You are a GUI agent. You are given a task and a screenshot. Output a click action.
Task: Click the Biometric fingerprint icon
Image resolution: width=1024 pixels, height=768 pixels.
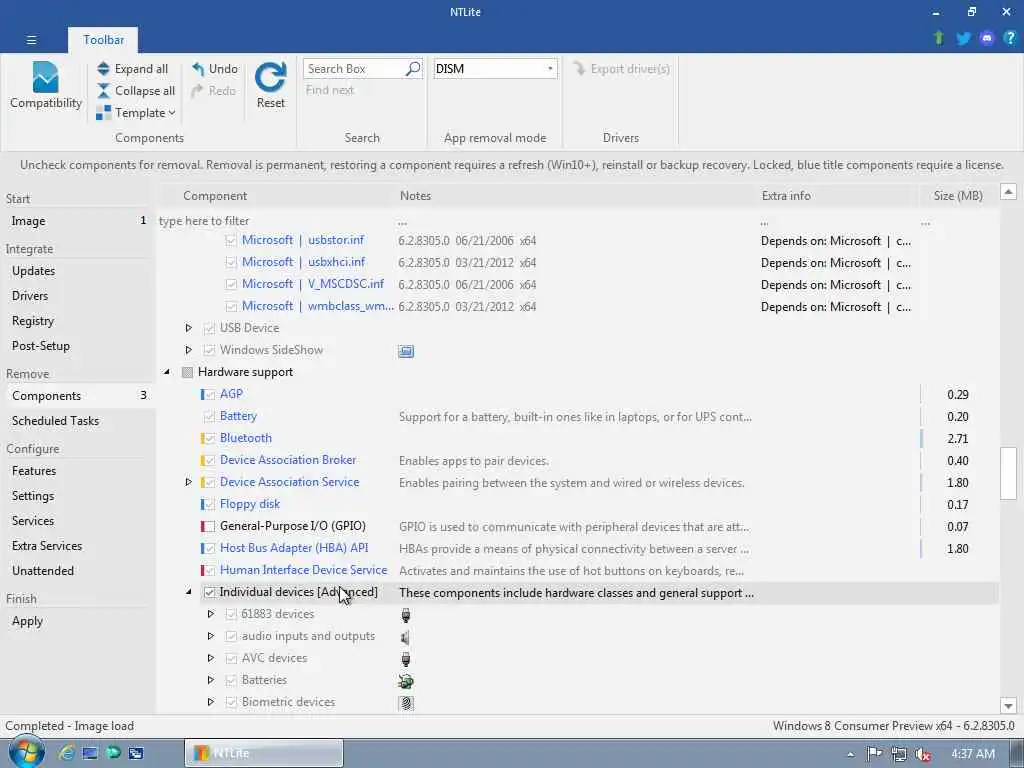(x=406, y=703)
